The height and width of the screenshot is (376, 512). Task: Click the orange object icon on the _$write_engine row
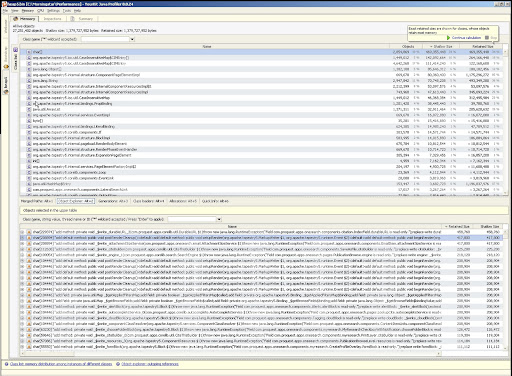[x=29, y=255]
